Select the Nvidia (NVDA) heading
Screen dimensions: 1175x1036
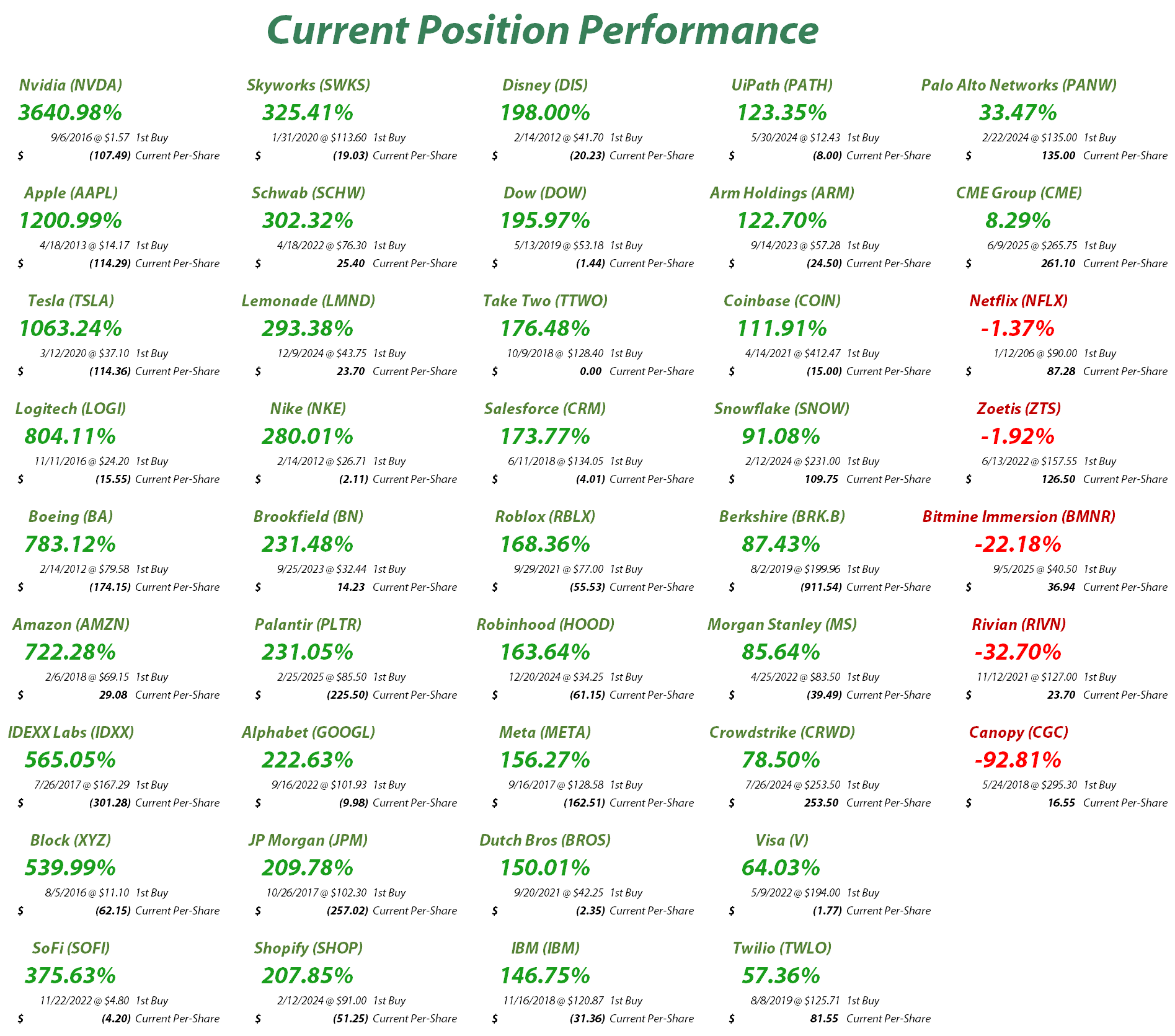coord(71,85)
